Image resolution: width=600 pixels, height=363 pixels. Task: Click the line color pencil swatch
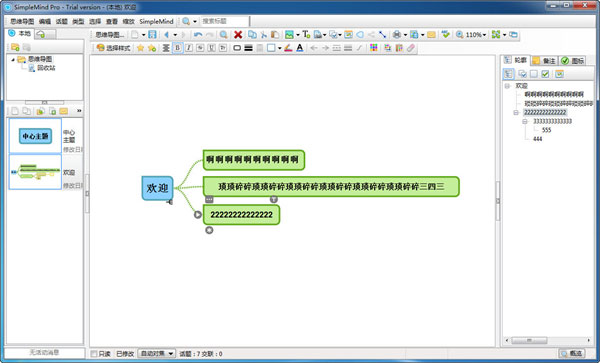tap(288, 48)
